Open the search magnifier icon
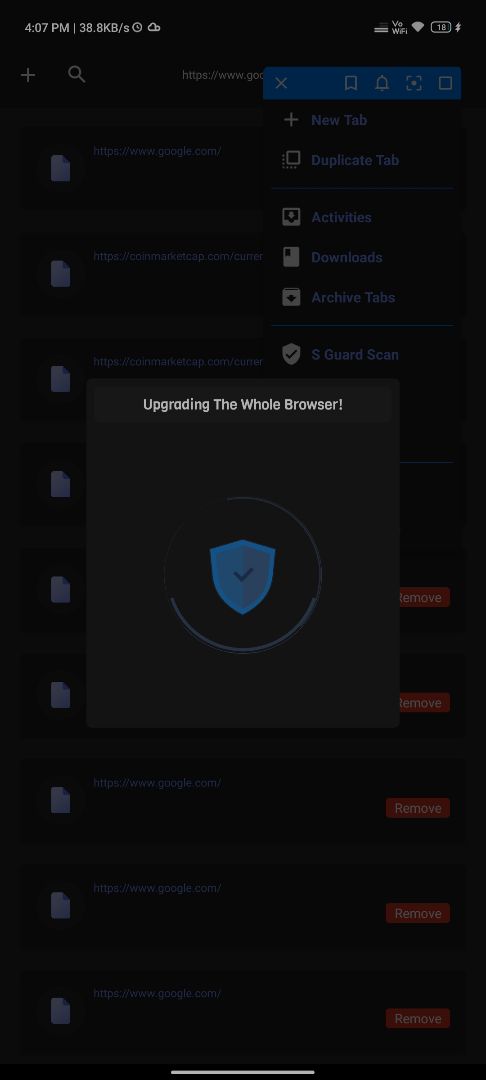This screenshot has height=1080, width=486. 76,74
